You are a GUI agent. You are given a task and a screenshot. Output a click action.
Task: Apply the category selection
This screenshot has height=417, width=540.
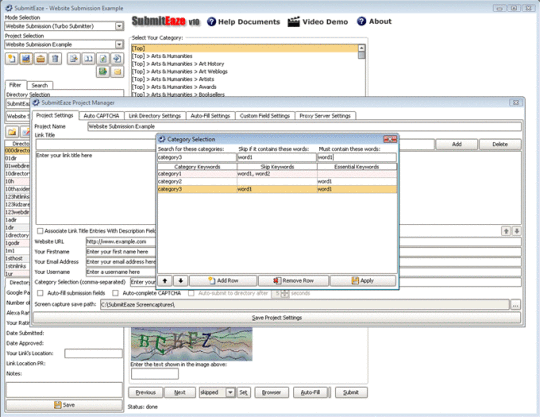coord(363,281)
